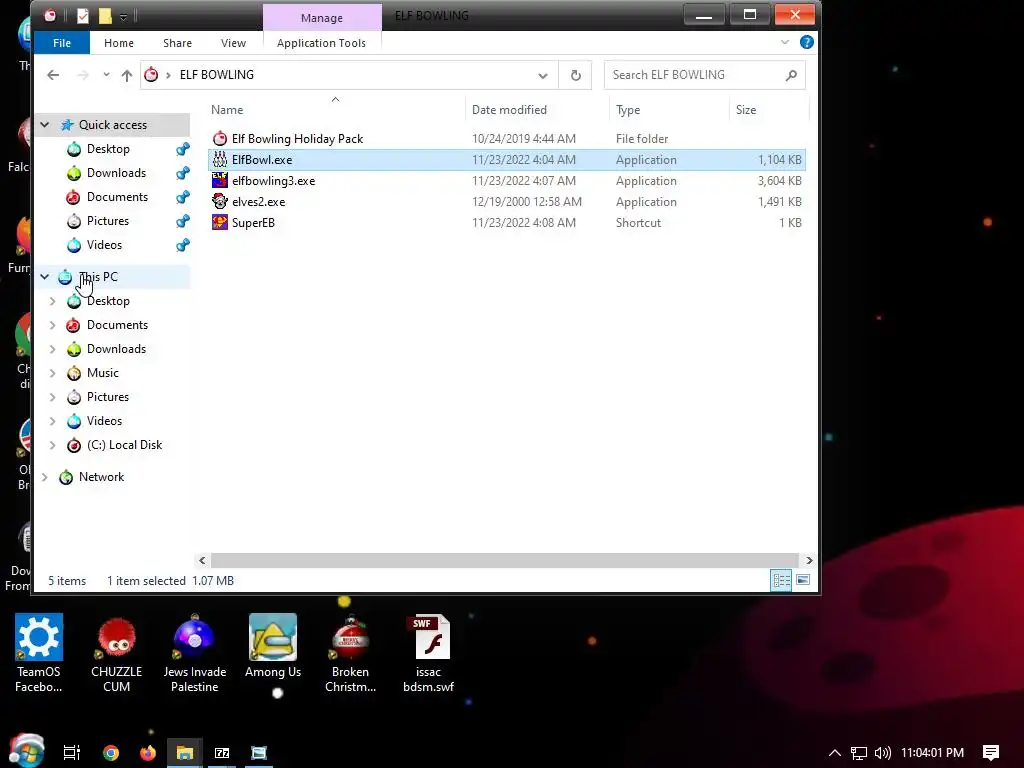Launch Firefox from the taskbar
The image size is (1024, 768).
148,752
